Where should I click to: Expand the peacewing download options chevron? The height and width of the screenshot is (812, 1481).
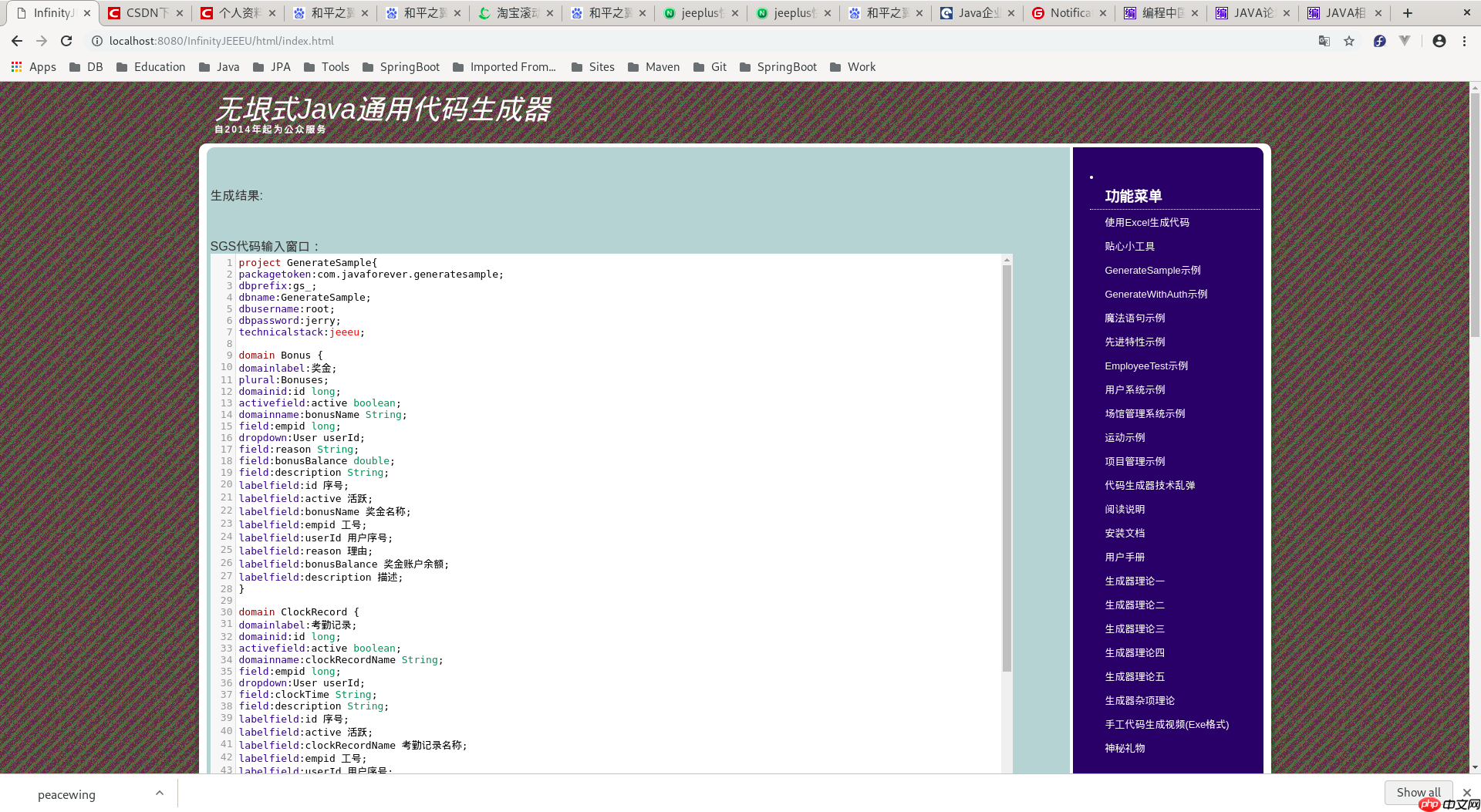(x=159, y=793)
